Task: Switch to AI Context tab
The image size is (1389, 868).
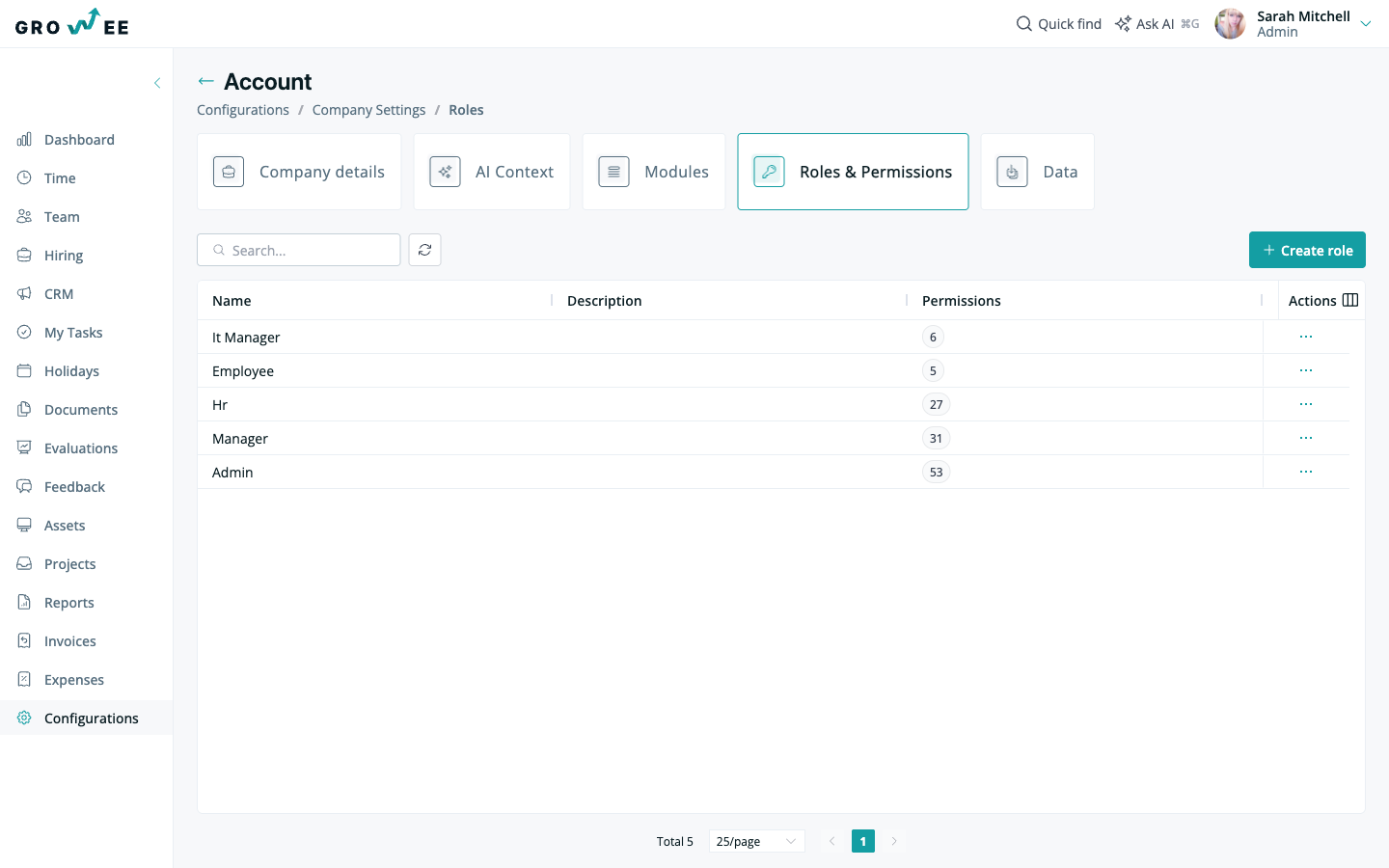Action: pos(492,172)
